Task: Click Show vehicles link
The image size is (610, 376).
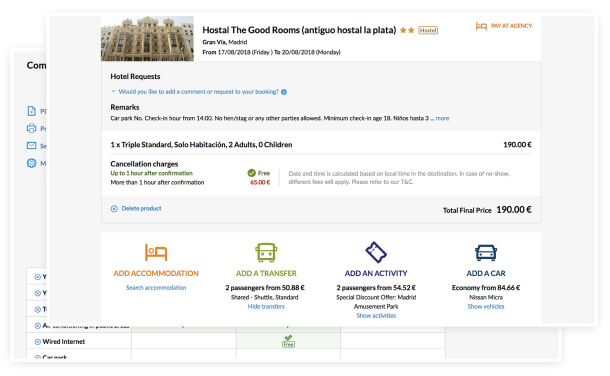Action: coord(486,306)
